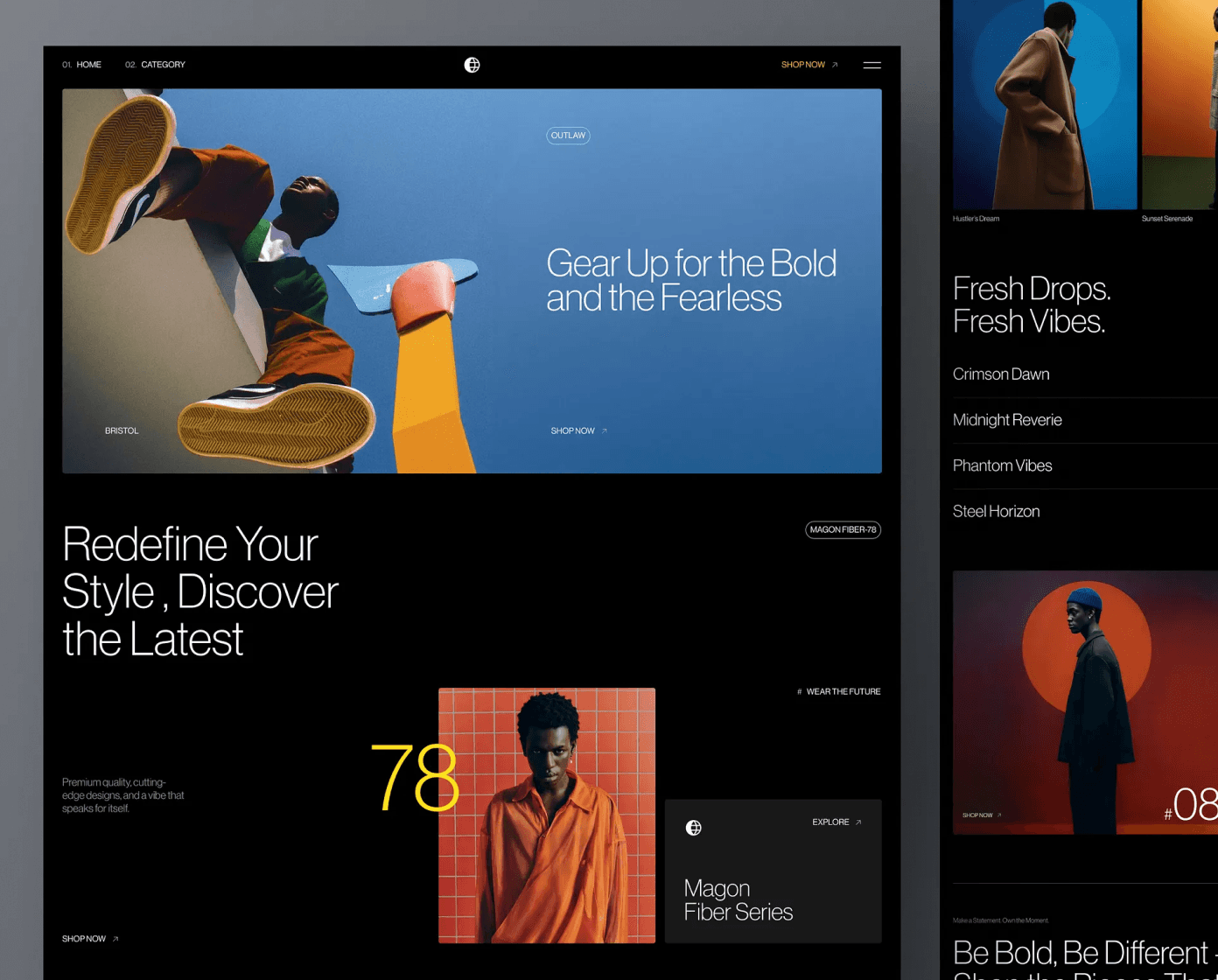The width and height of the screenshot is (1218, 980).
Task: Click the BRISTOL label on the hero
Action: click(122, 430)
